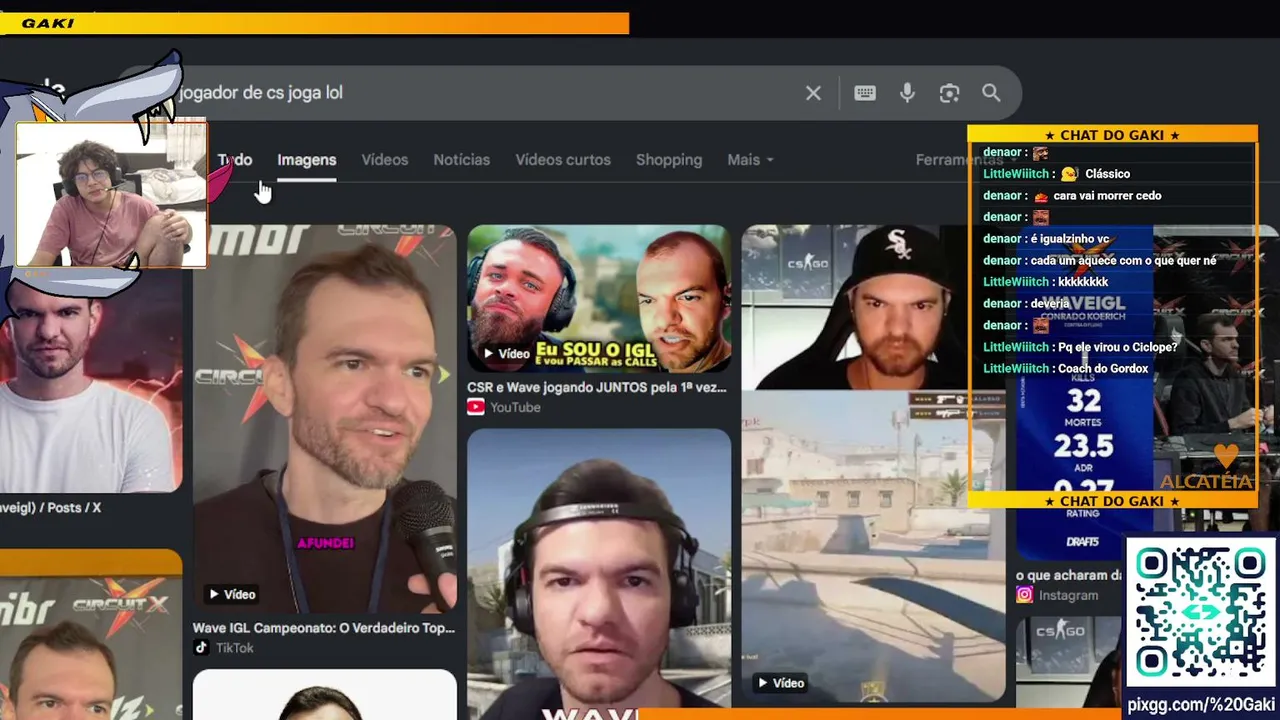Image resolution: width=1280 pixels, height=720 pixels.
Task: Click chat message 'kkkkkkkk' from LittleWiiitch
Action: tap(1082, 282)
